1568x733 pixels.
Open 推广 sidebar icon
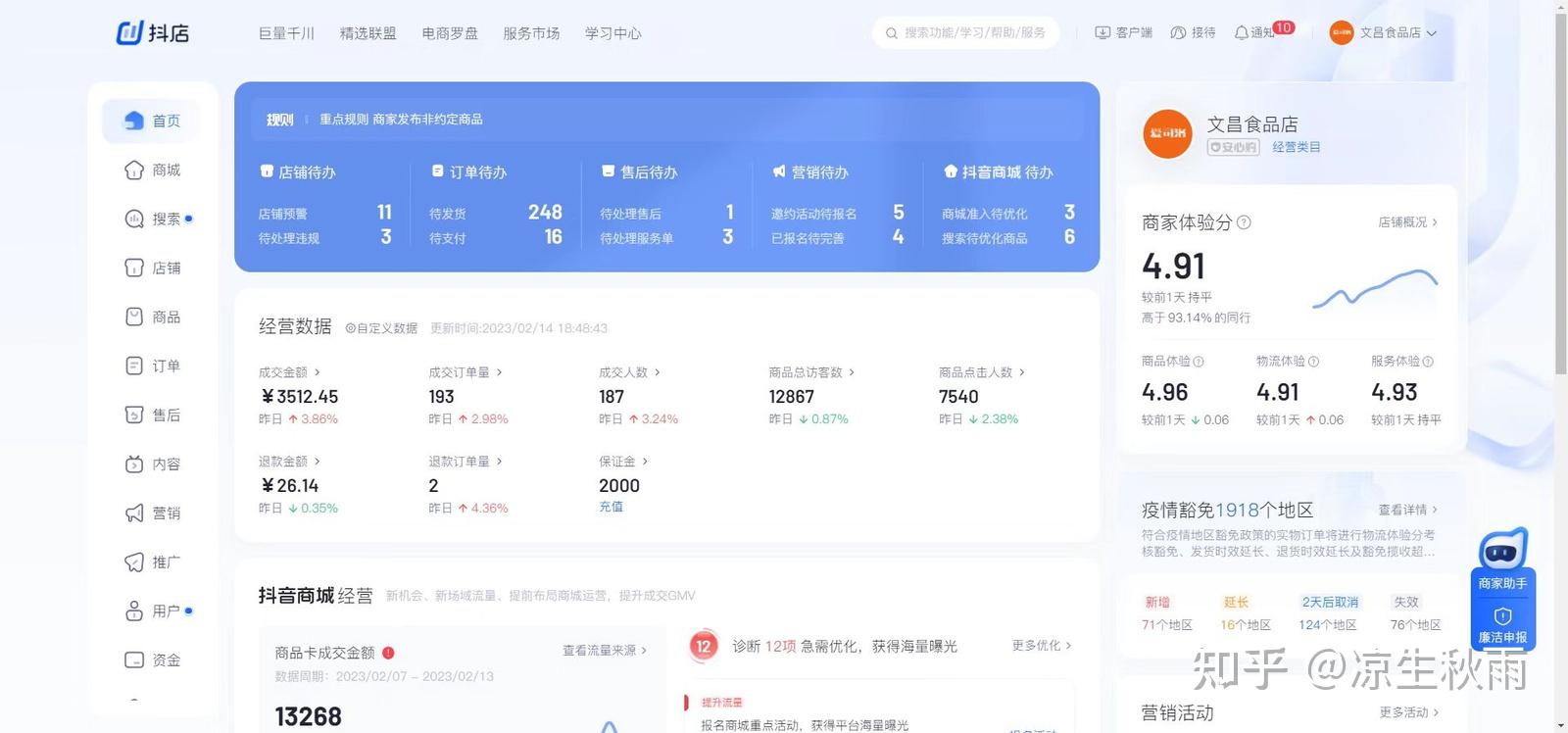(134, 562)
